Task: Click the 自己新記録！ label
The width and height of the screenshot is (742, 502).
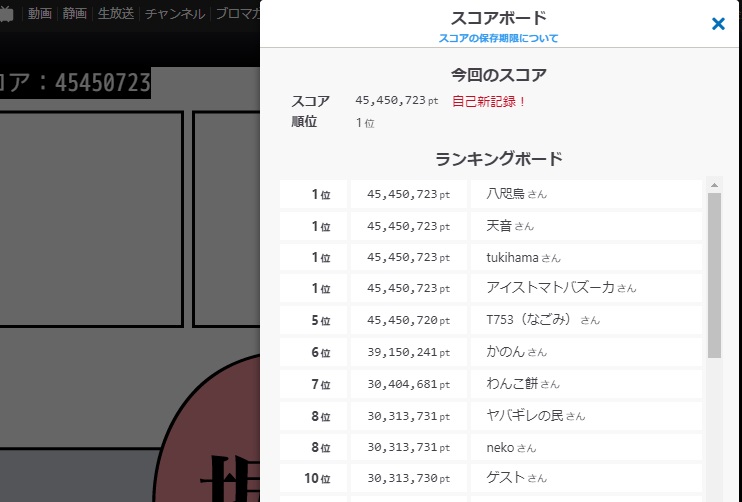Action: click(489, 101)
